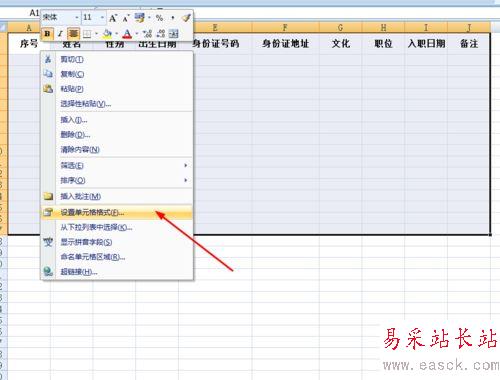The width and height of the screenshot is (500, 380).
Task: Choose 显示拼音字段(S) phonetic option
Action: 117,242
